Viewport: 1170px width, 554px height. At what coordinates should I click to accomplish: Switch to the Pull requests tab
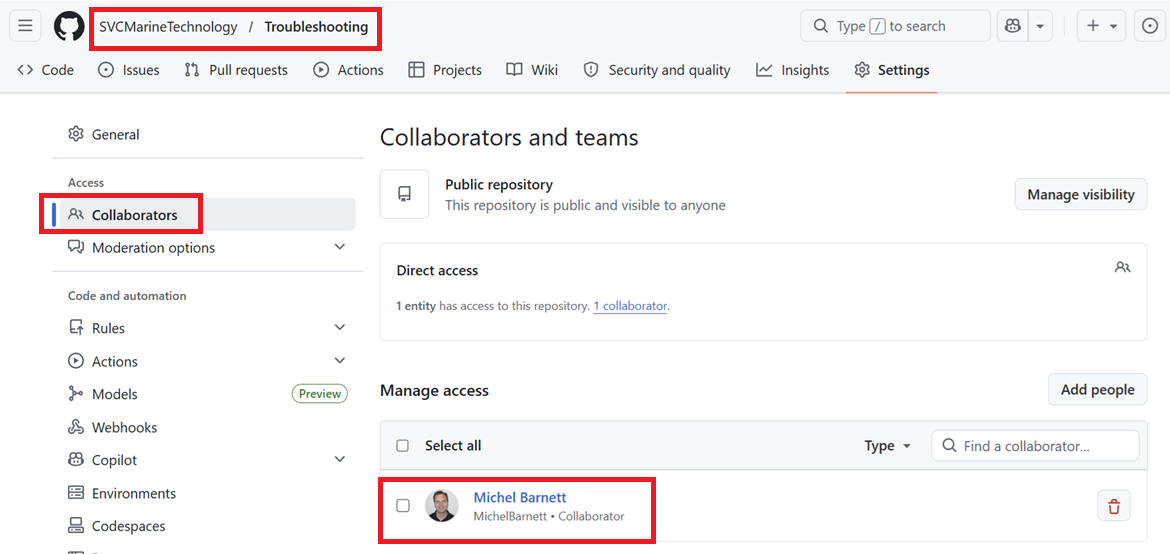236,70
